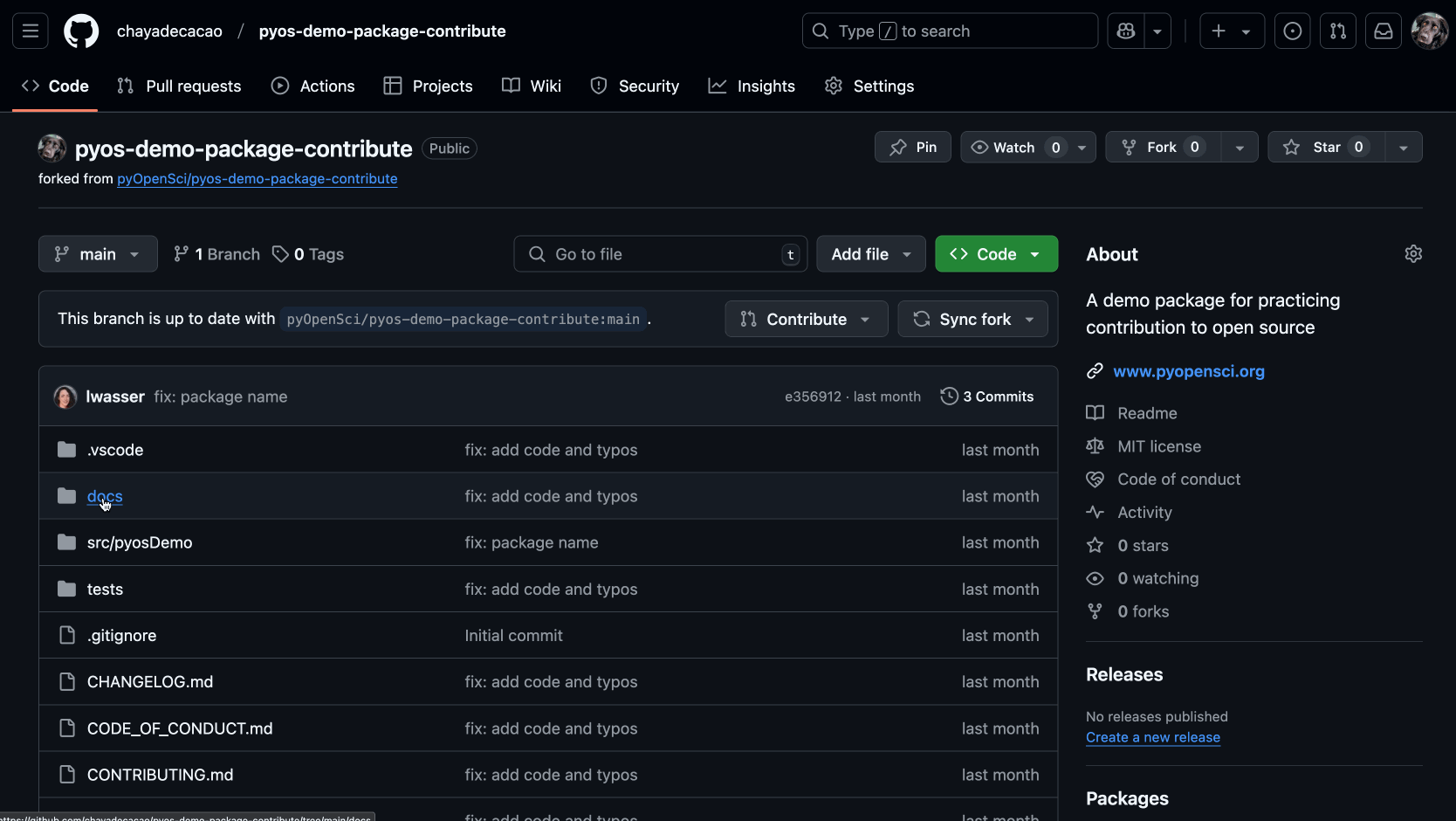Image resolution: width=1456 pixels, height=821 pixels.
Task: Click the Type / to search box
Action: [x=950, y=31]
